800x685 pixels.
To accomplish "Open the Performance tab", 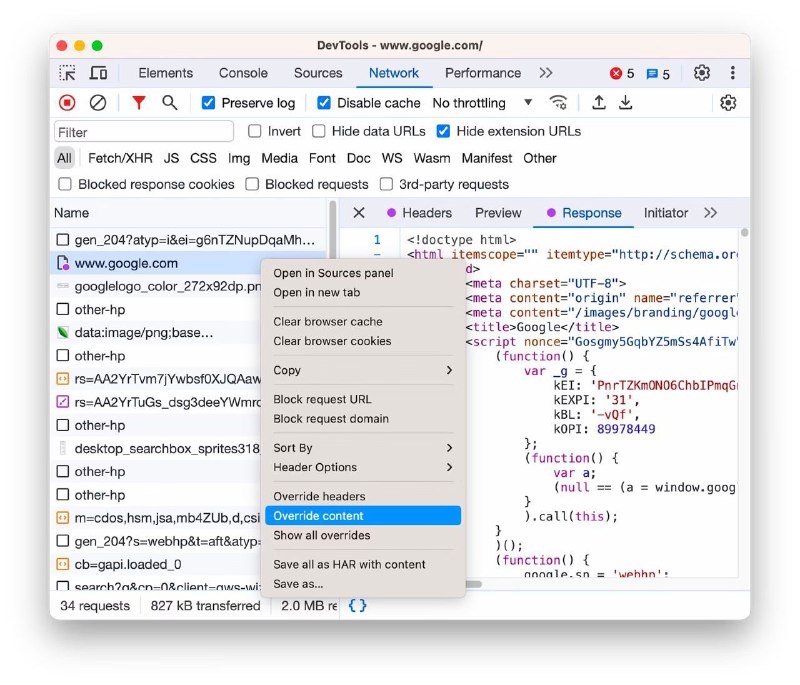I will click(x=483, y=73).
